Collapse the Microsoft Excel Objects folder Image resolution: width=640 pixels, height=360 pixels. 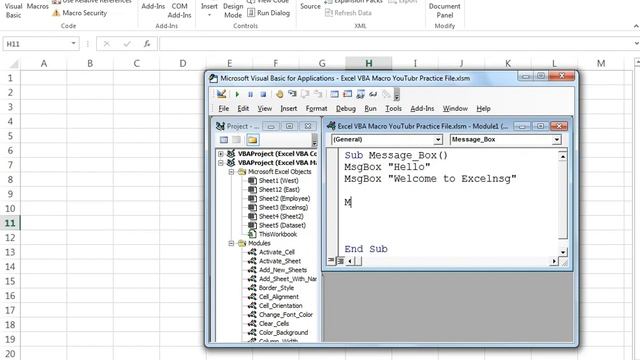[231, 172]
